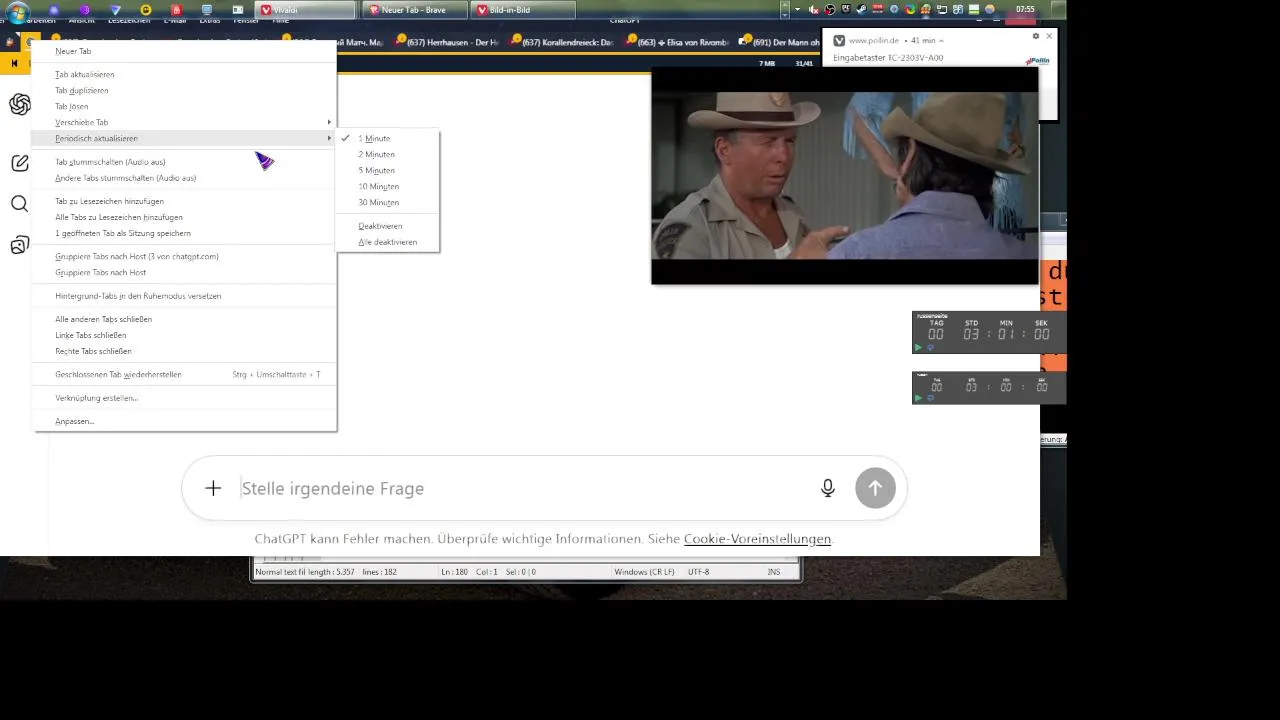The height and width of the screenshot is (720, 1280).
Task: Open the Korallendreieck browser tab
Action: (x=562, y=42)
